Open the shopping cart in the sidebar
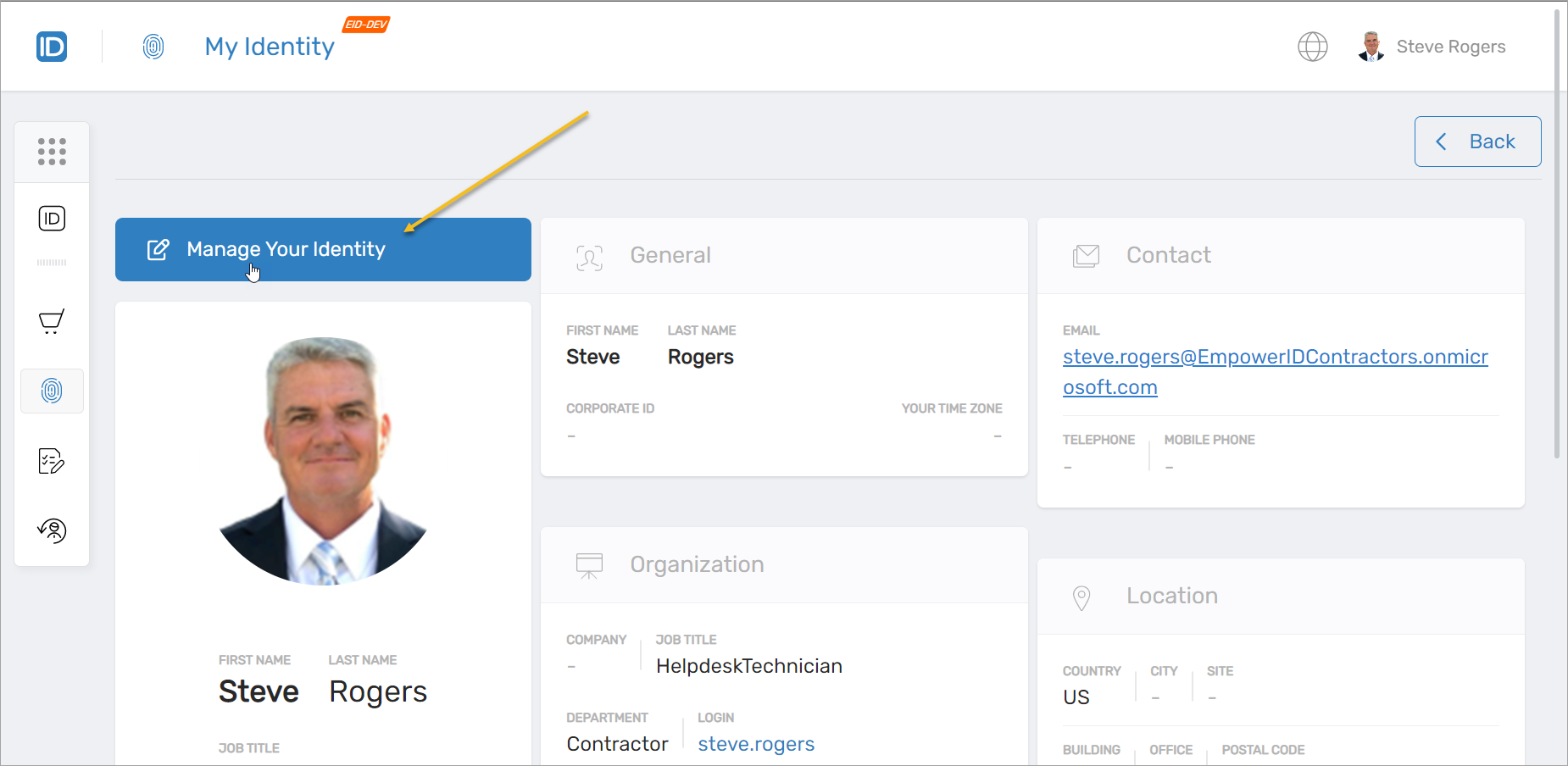This screenshot has width=1568, height=766. [51, 322]
